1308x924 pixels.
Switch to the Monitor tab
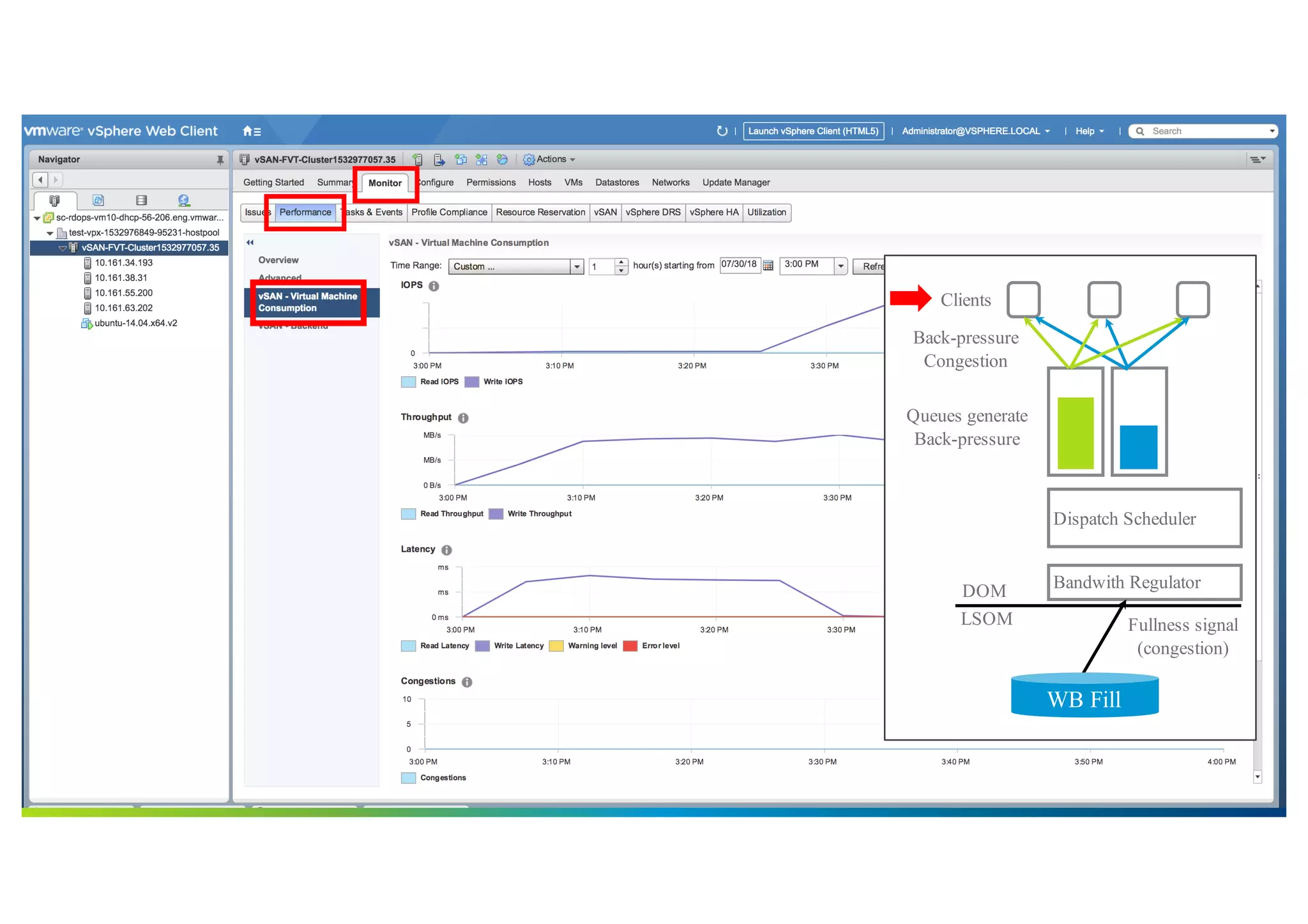[x=385, y=183]
